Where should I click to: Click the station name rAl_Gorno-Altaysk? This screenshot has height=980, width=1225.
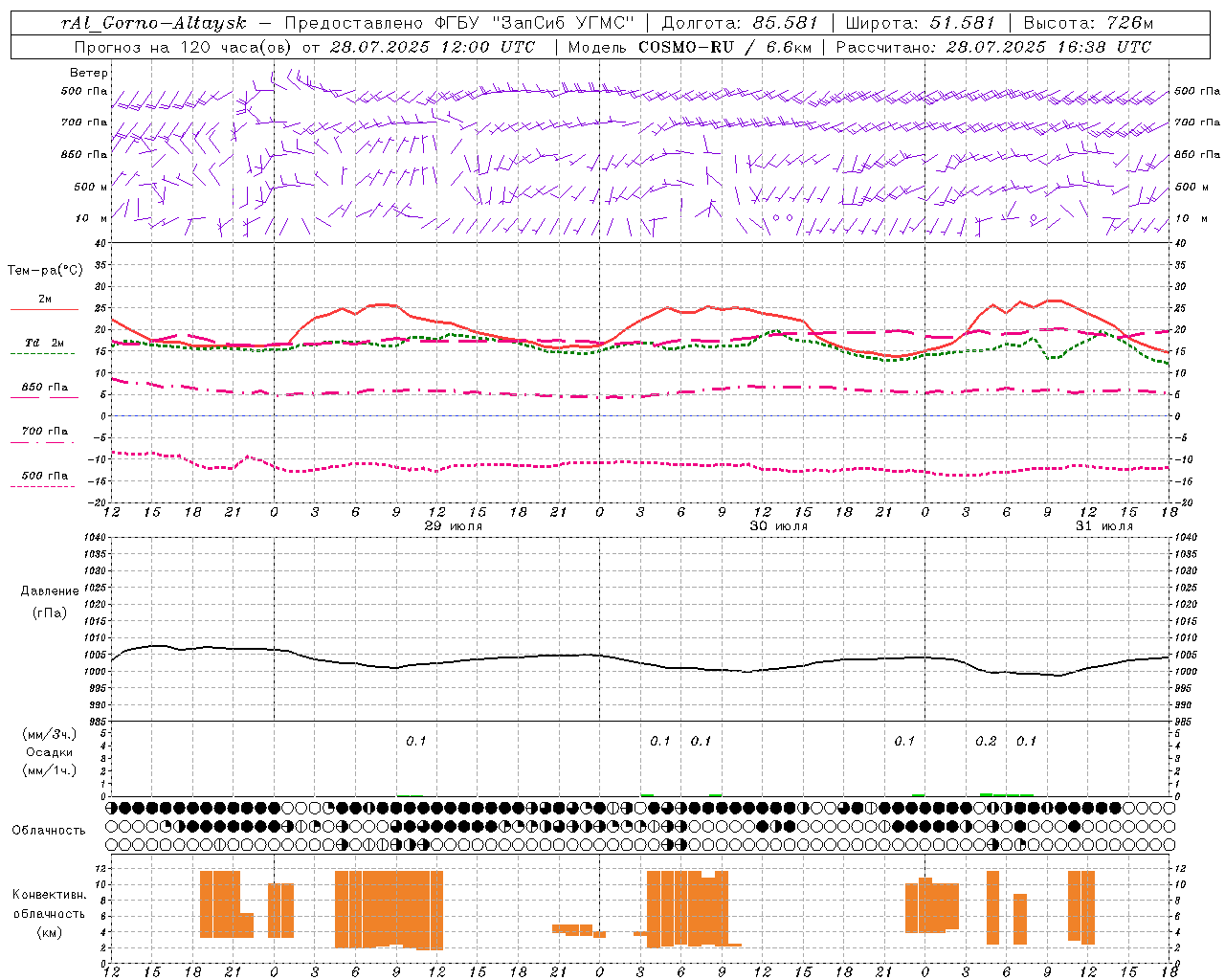click(x=154, y=23)
